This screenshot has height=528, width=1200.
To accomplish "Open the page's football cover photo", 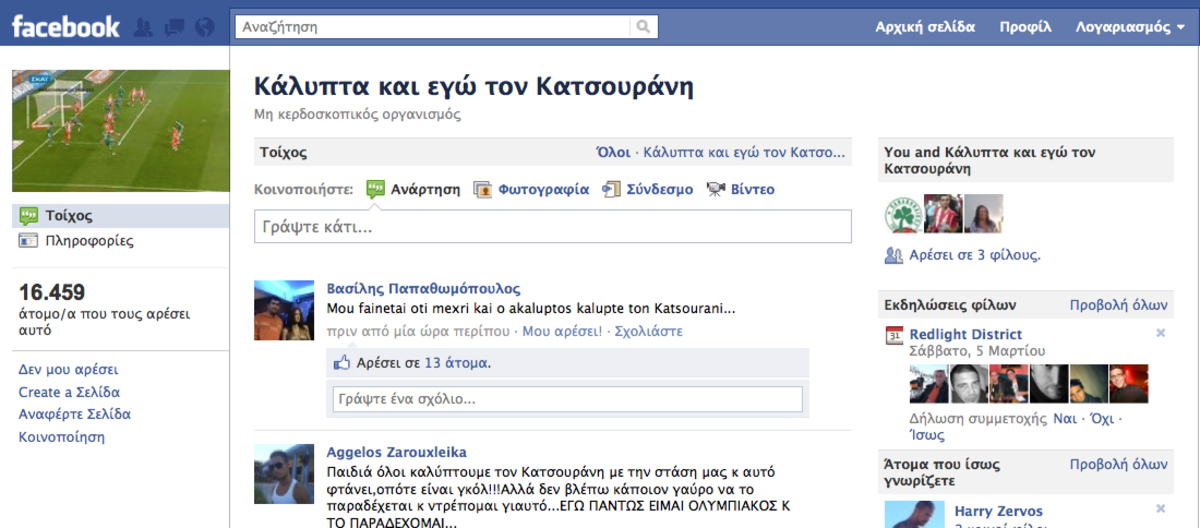I will pyautogui.click(x=121, y=131).
